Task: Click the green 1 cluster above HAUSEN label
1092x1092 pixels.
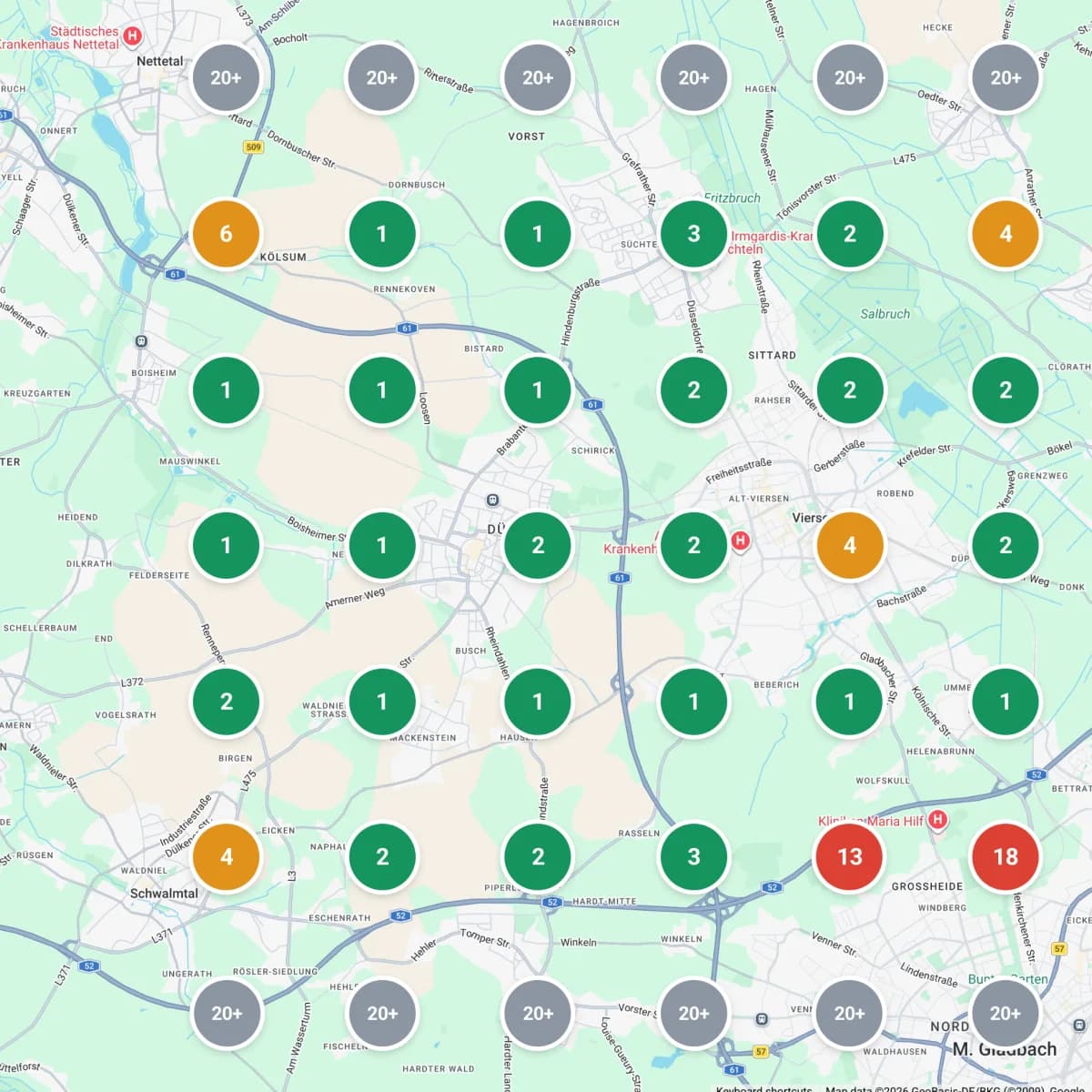Action: pyautogui.click(x=537, y=701)
